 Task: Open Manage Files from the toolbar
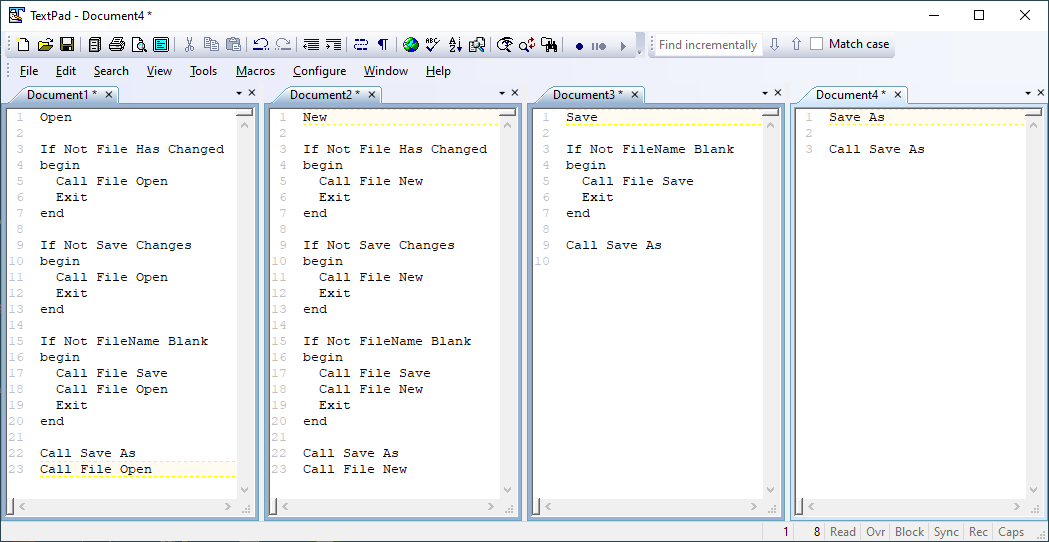tap(95, 45)
